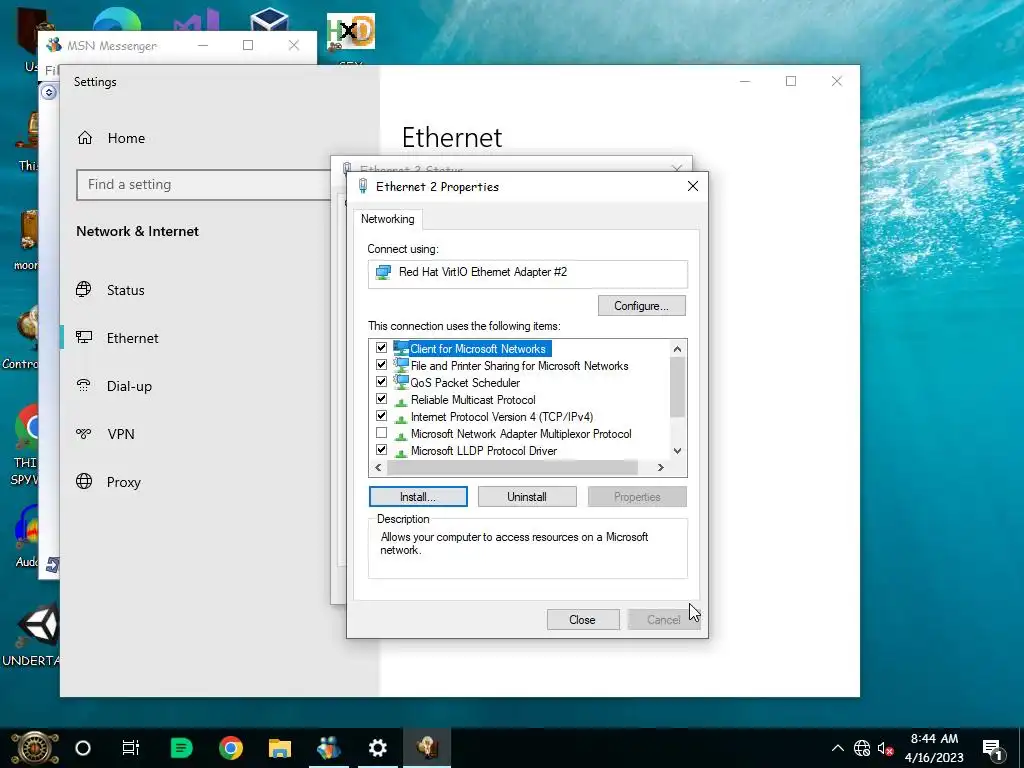This screenshot has width=1024, height=768.
Task: Click the MSN Messenger title bar icon
Action: point(54,45)
